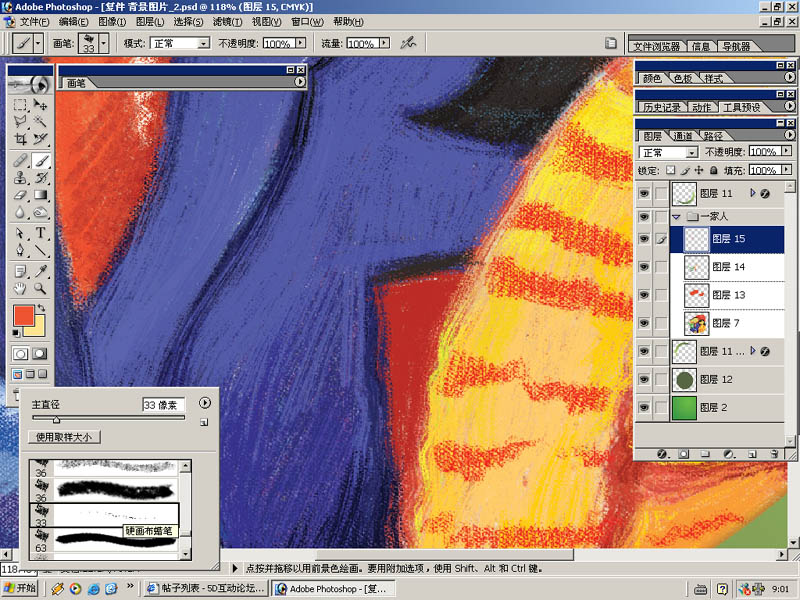Open the 文件浏览器 tab
800x600 pixels.
click(x=657, y=46)
